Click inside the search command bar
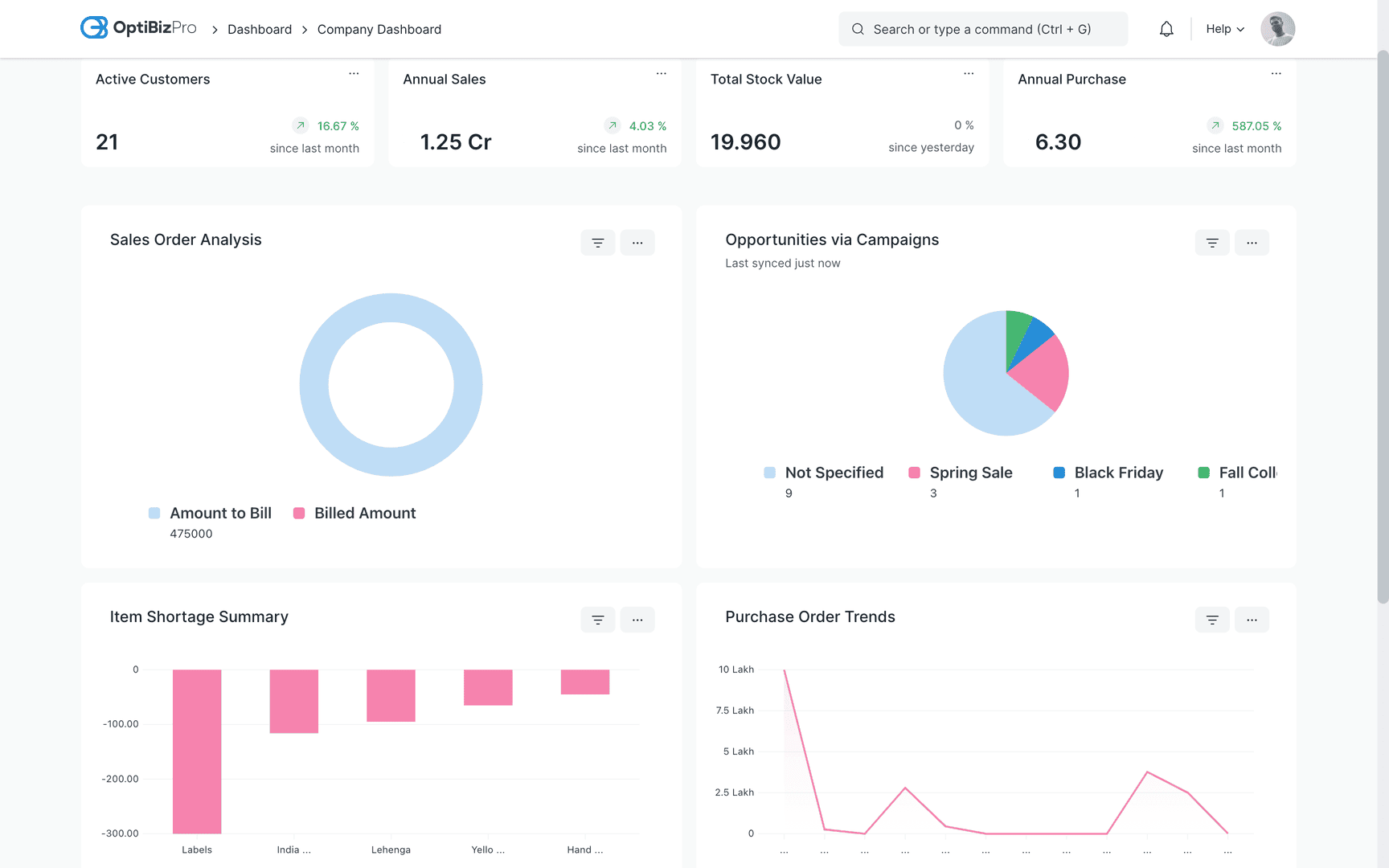Screen dimensions: 1389x868 tap(982, 28)
